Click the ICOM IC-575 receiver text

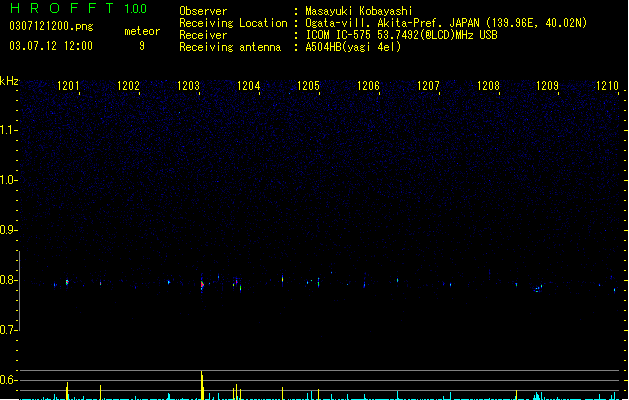[x=401, y=35]
